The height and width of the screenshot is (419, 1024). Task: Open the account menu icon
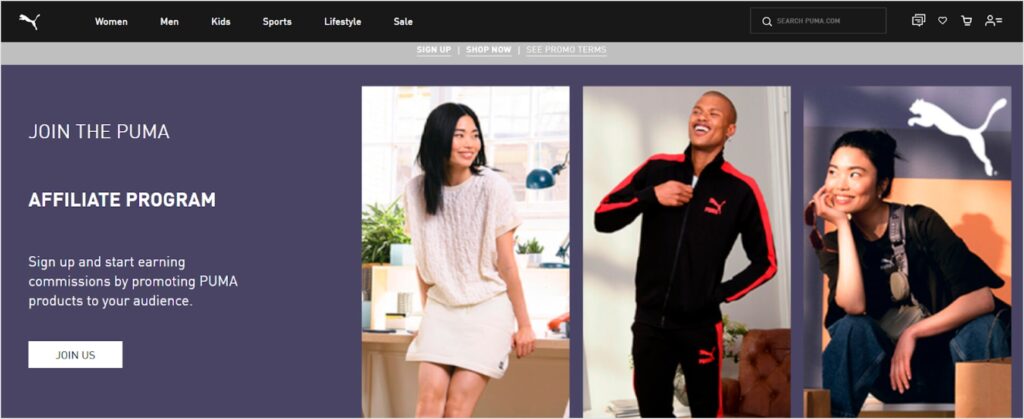(993, 21)
